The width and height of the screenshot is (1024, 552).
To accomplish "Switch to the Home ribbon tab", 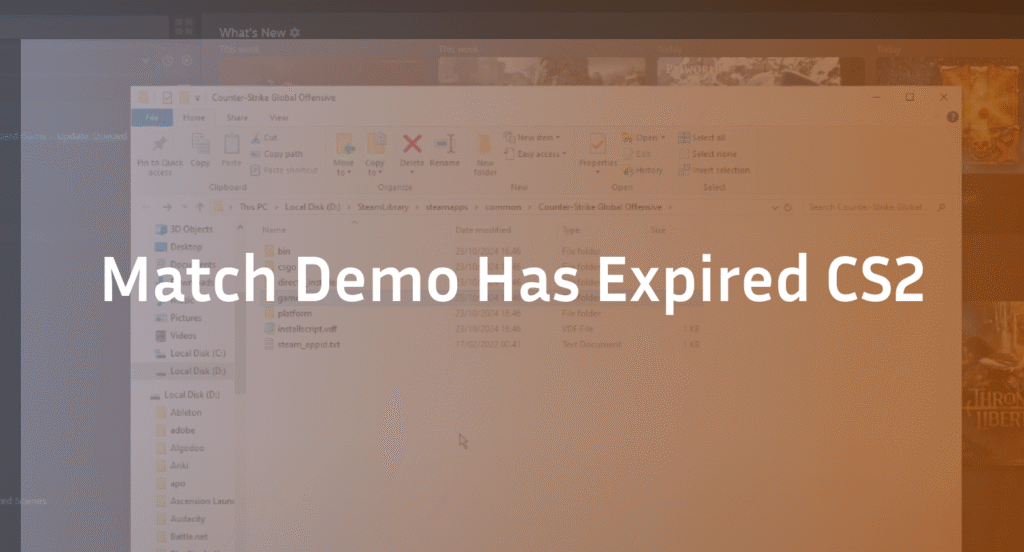I will click(x=194, y=118).
